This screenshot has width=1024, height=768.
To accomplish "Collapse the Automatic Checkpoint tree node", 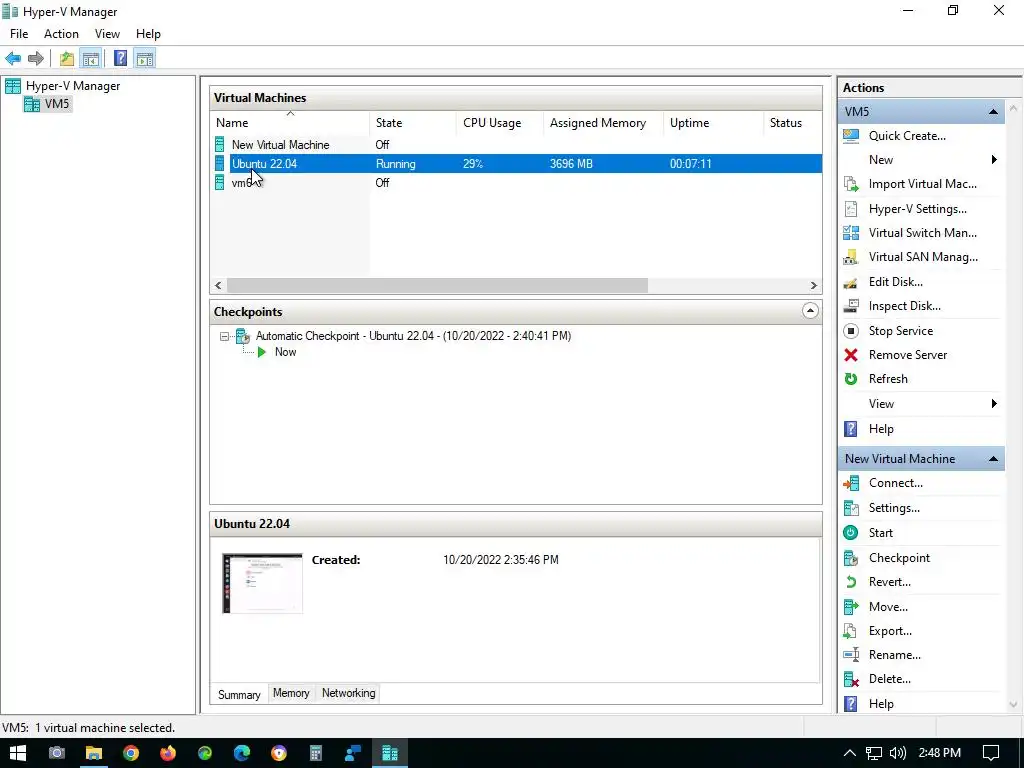I will pos(224,336).
